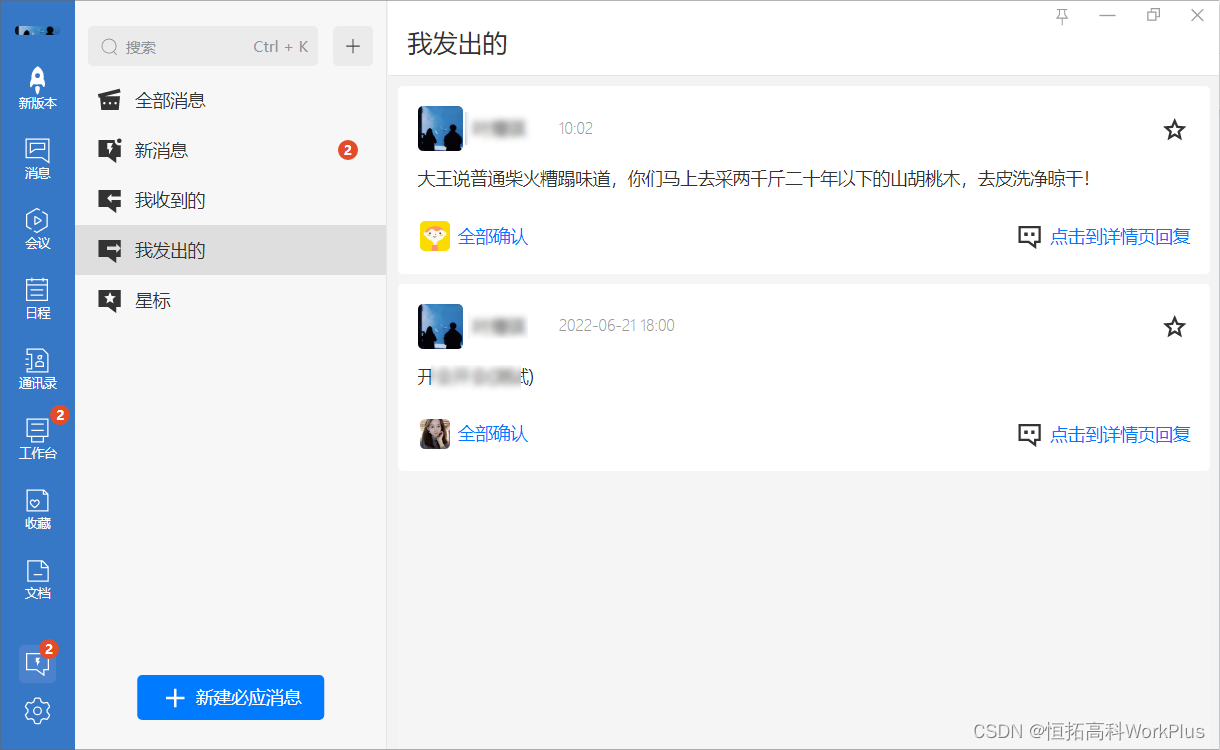Click the reply bubble icon on first message
The image size is (1220, 750).
point(1028,236)
